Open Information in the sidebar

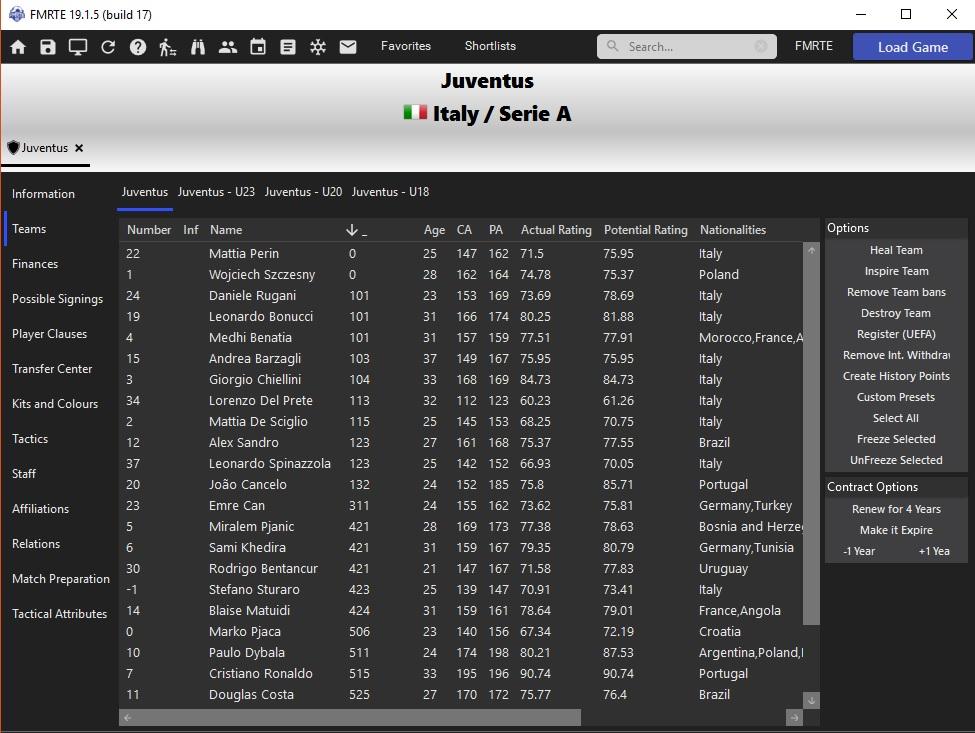(x=44, y=194)
